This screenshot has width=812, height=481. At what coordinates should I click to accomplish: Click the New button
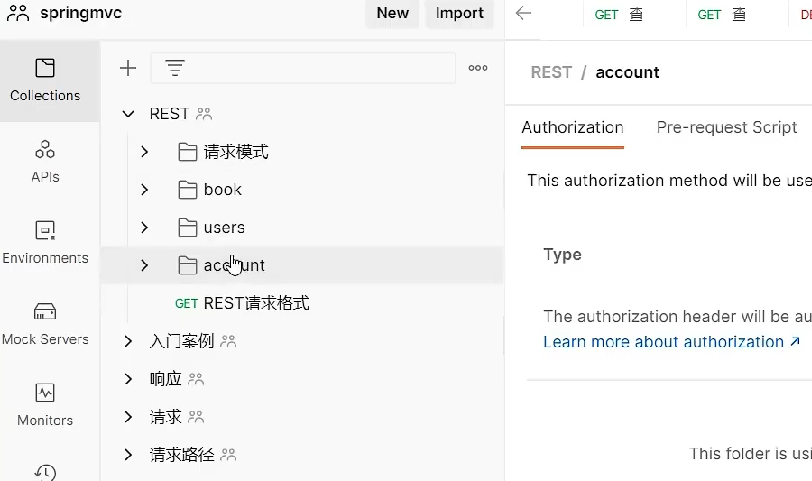(x=392, y=13)
